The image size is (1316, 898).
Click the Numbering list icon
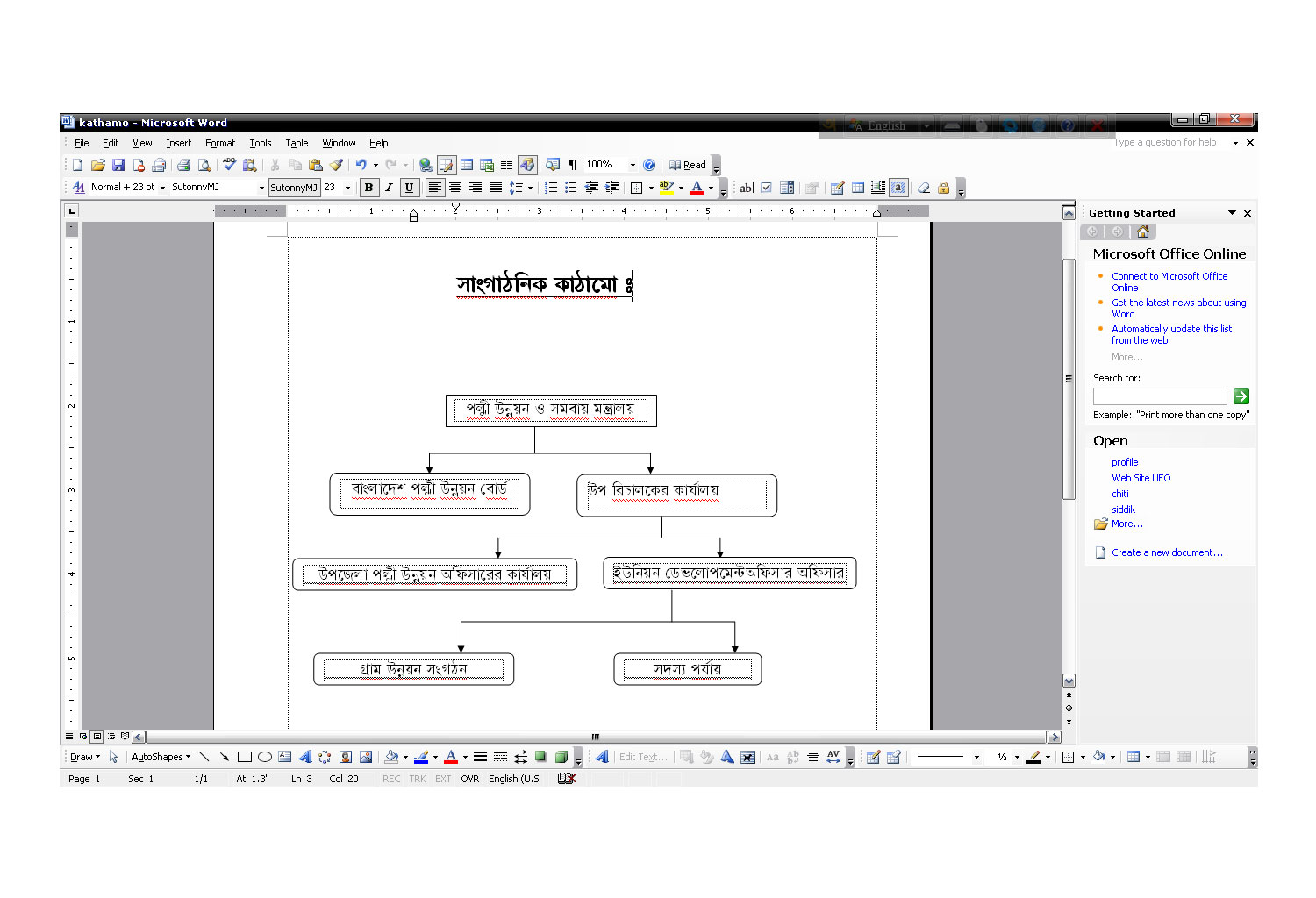(551, 188)
